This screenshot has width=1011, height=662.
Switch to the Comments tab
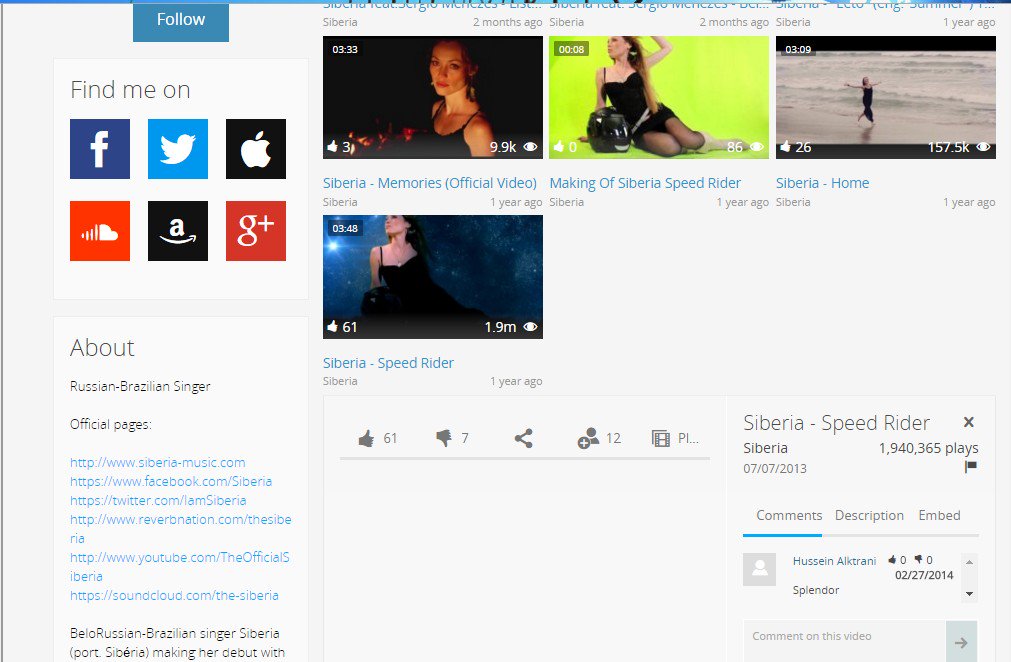(x=789, y=515)
